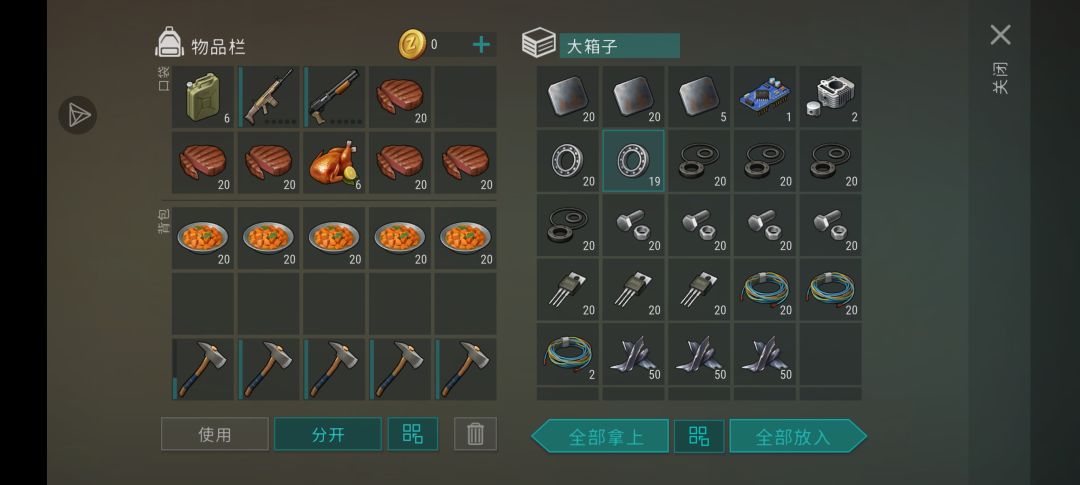
Task: Click the paper plane send icon
Action: (78, 115)
